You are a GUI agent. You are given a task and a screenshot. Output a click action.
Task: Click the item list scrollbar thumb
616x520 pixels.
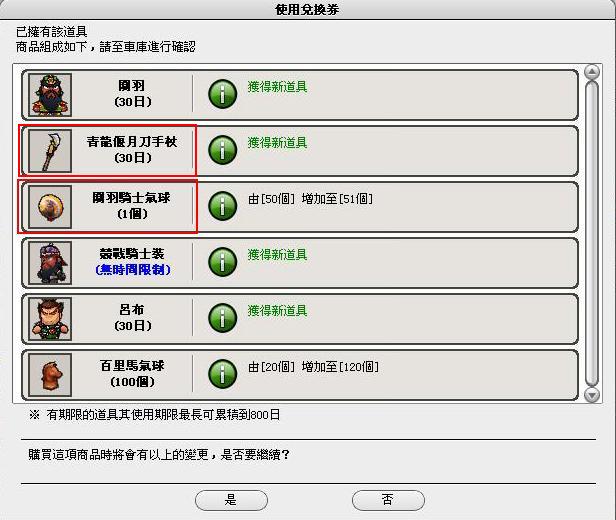click(592, 233)
